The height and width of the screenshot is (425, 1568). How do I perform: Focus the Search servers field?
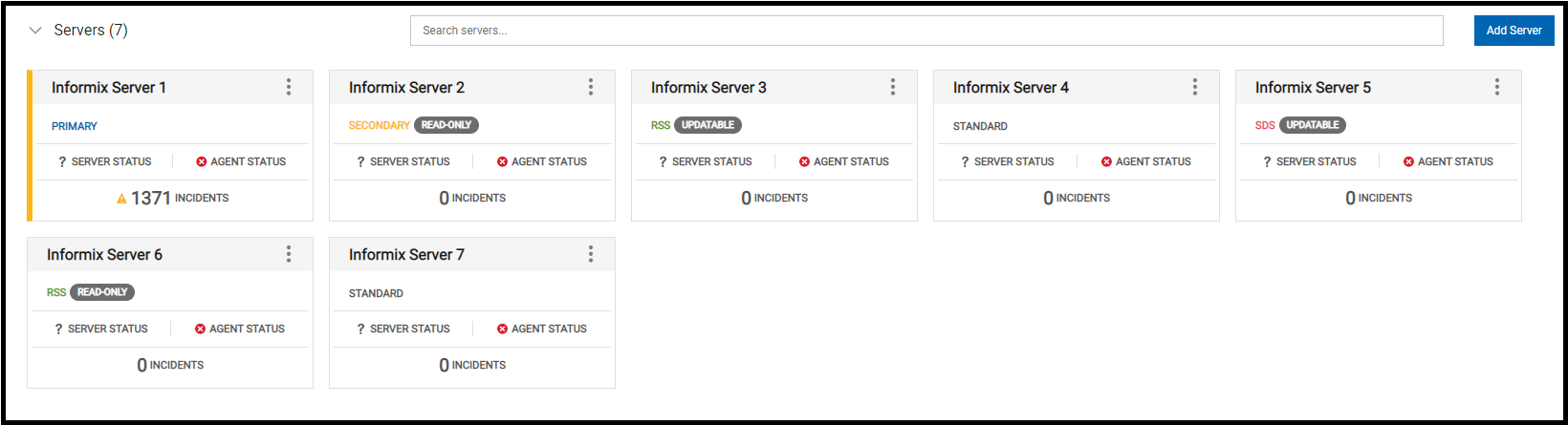click(x=926, y=31)
